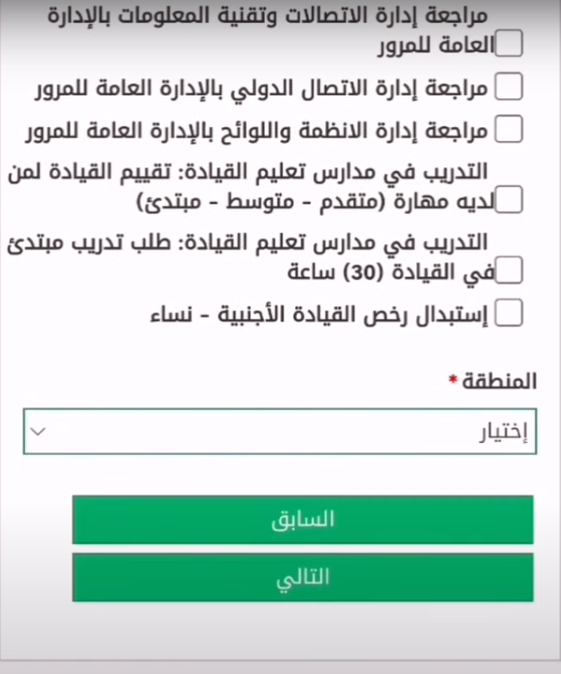Go back with the السابق button
The height and width of the screenshot is (674, 561).
click(303, 520)
